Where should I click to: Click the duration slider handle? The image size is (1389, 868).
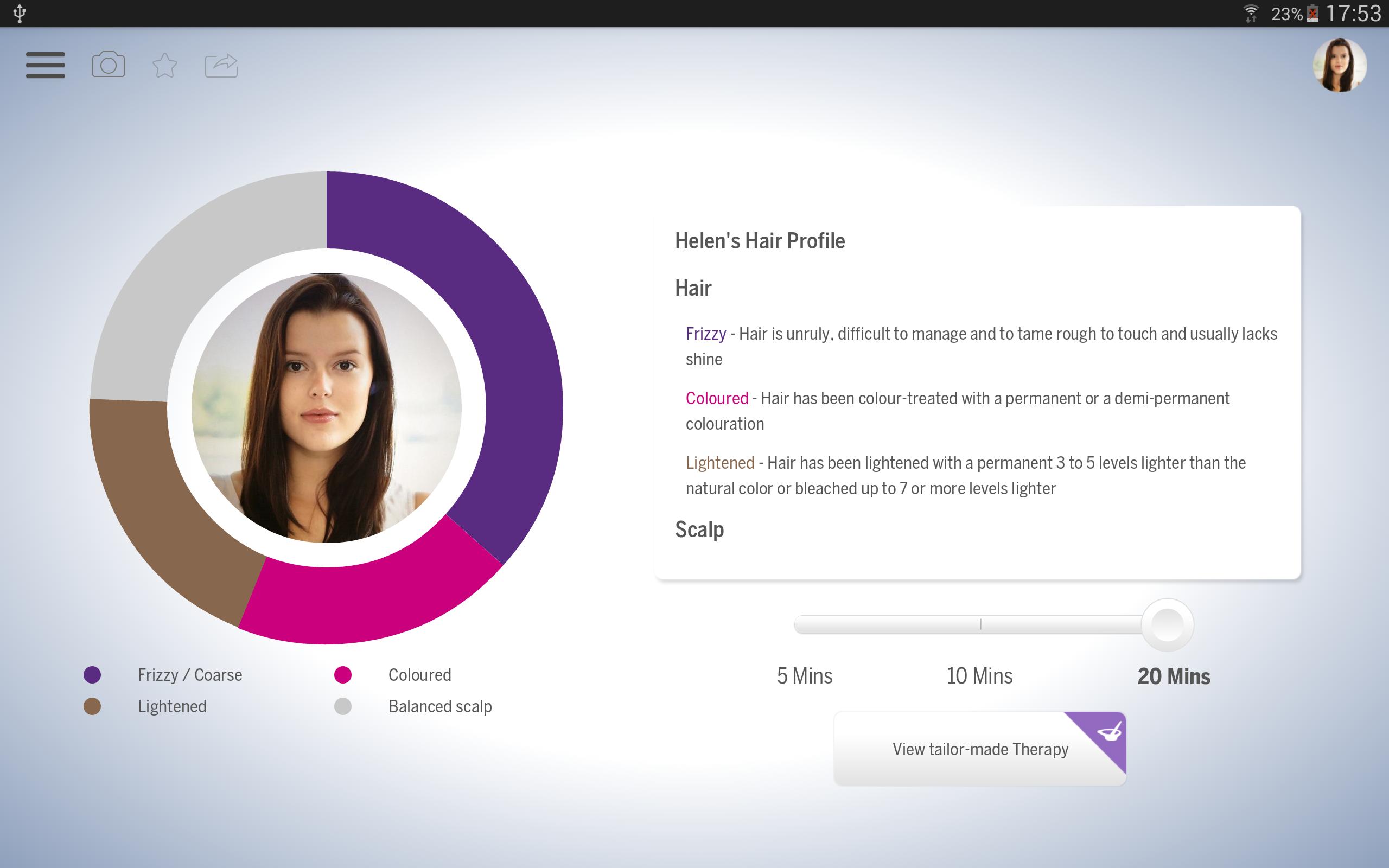click(x=1167, y=624)
